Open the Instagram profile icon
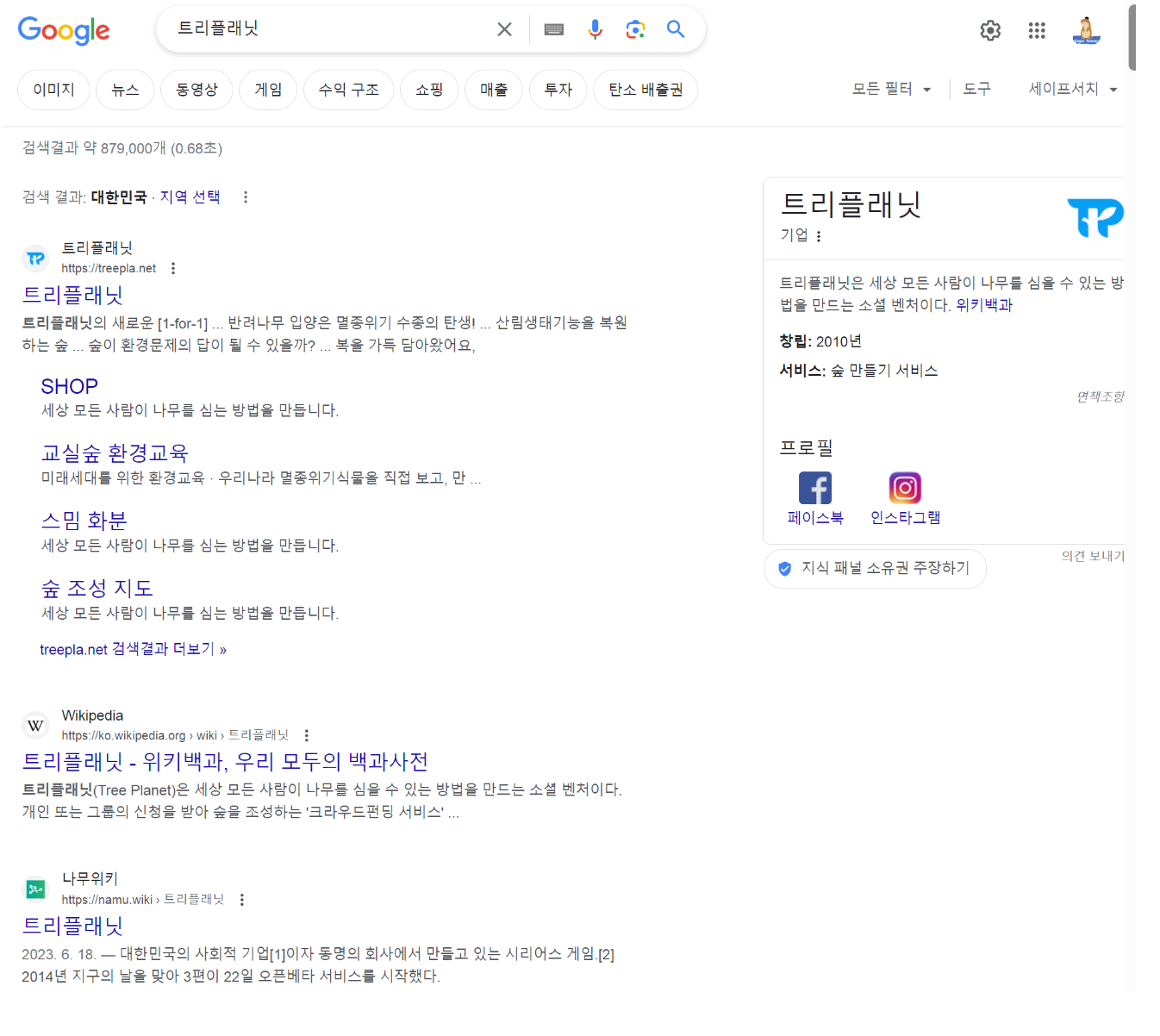 click(905, 488)
